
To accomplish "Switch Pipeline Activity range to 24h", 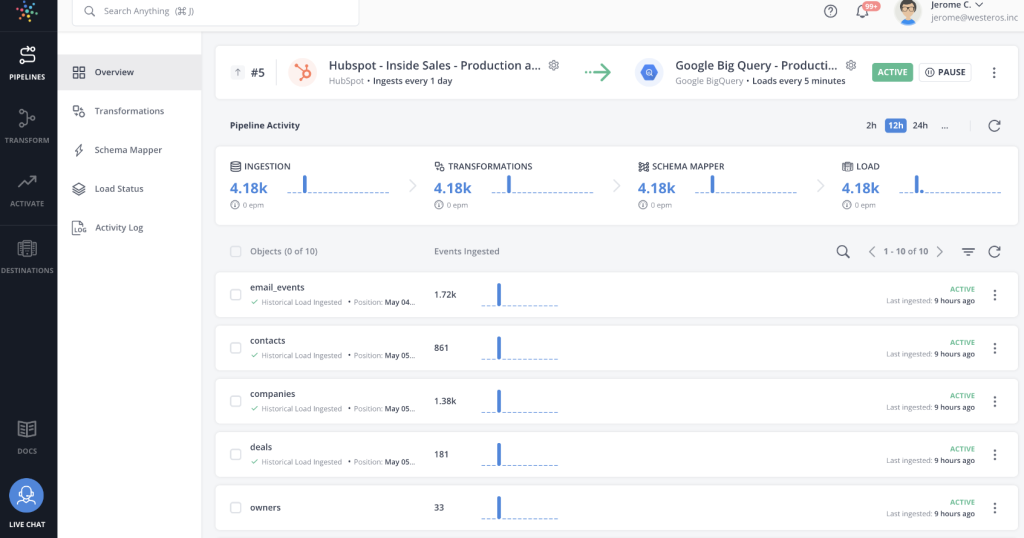I will point(920,125).
